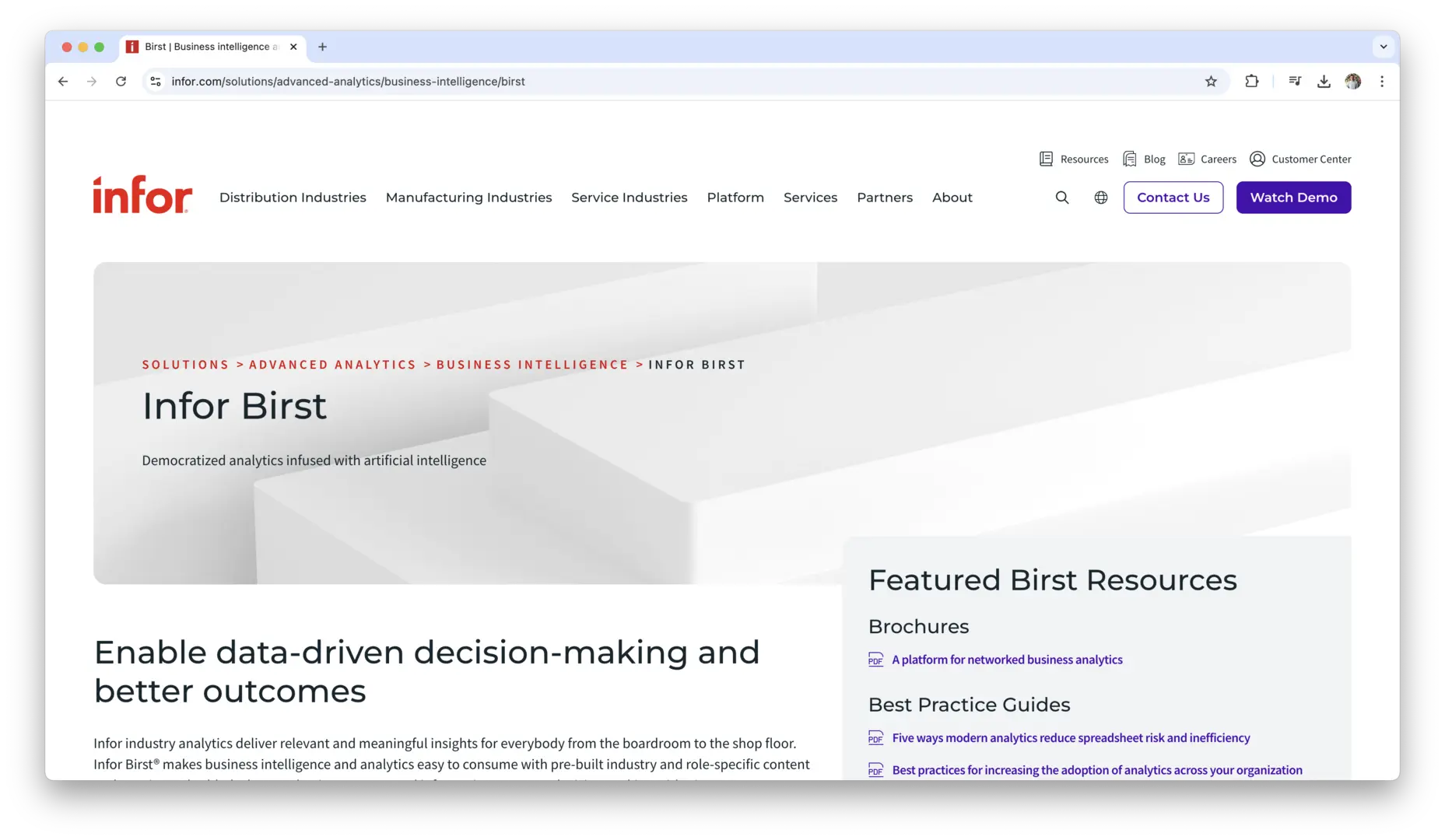Open 'A platform for networked business analytics' brochure

coord(1007,660)
